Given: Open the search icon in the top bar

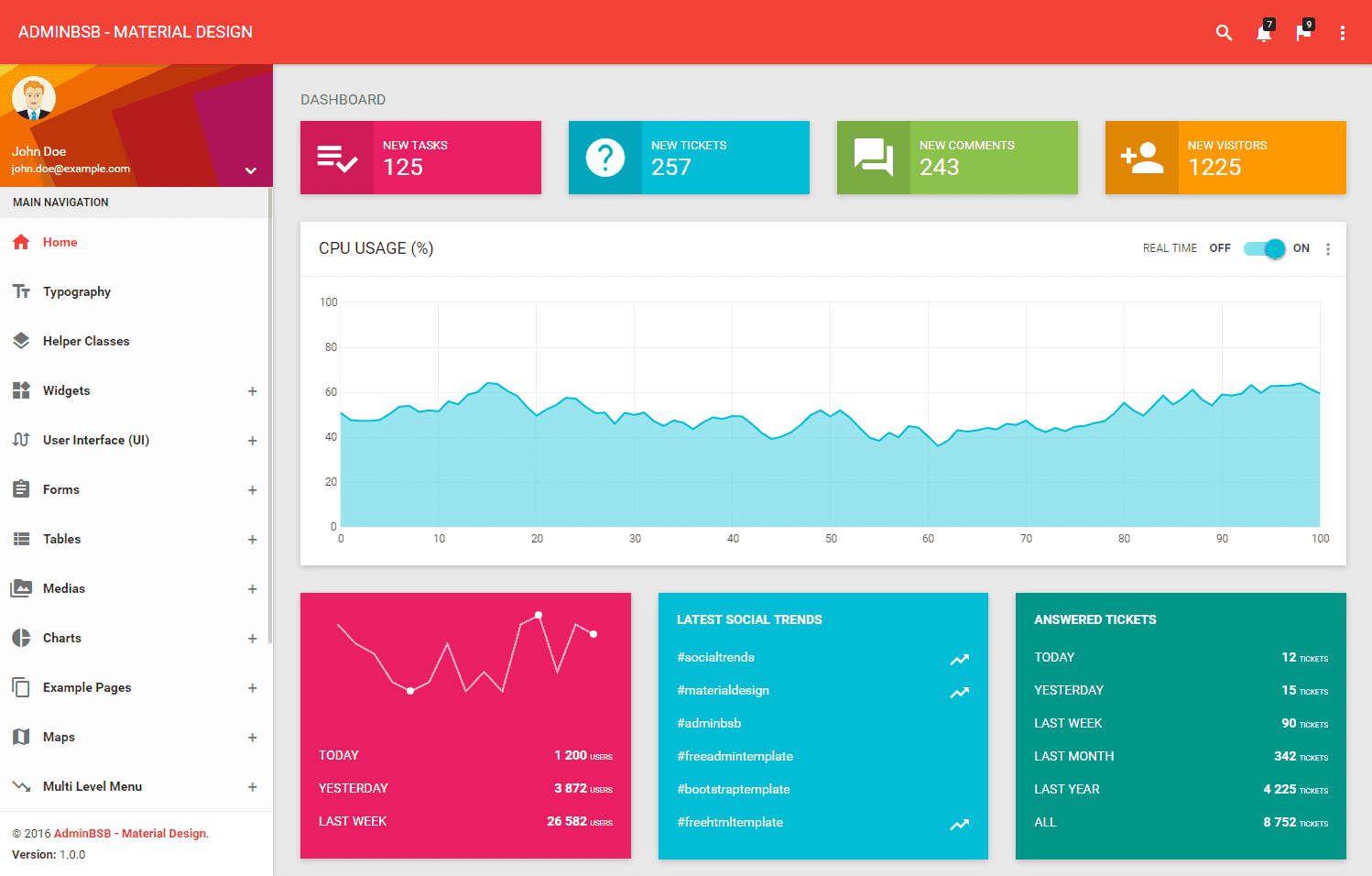Looking at the screenshot, I should coord(1225,32).
